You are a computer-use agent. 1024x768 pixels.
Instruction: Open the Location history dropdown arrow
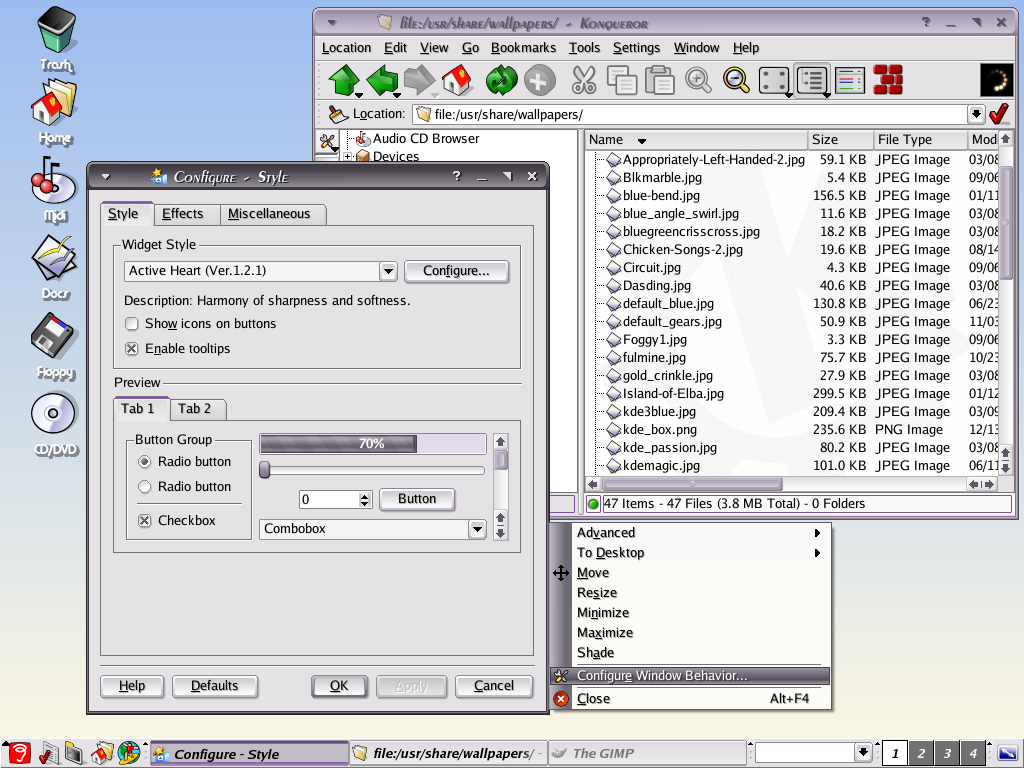(x=976, y=114)
